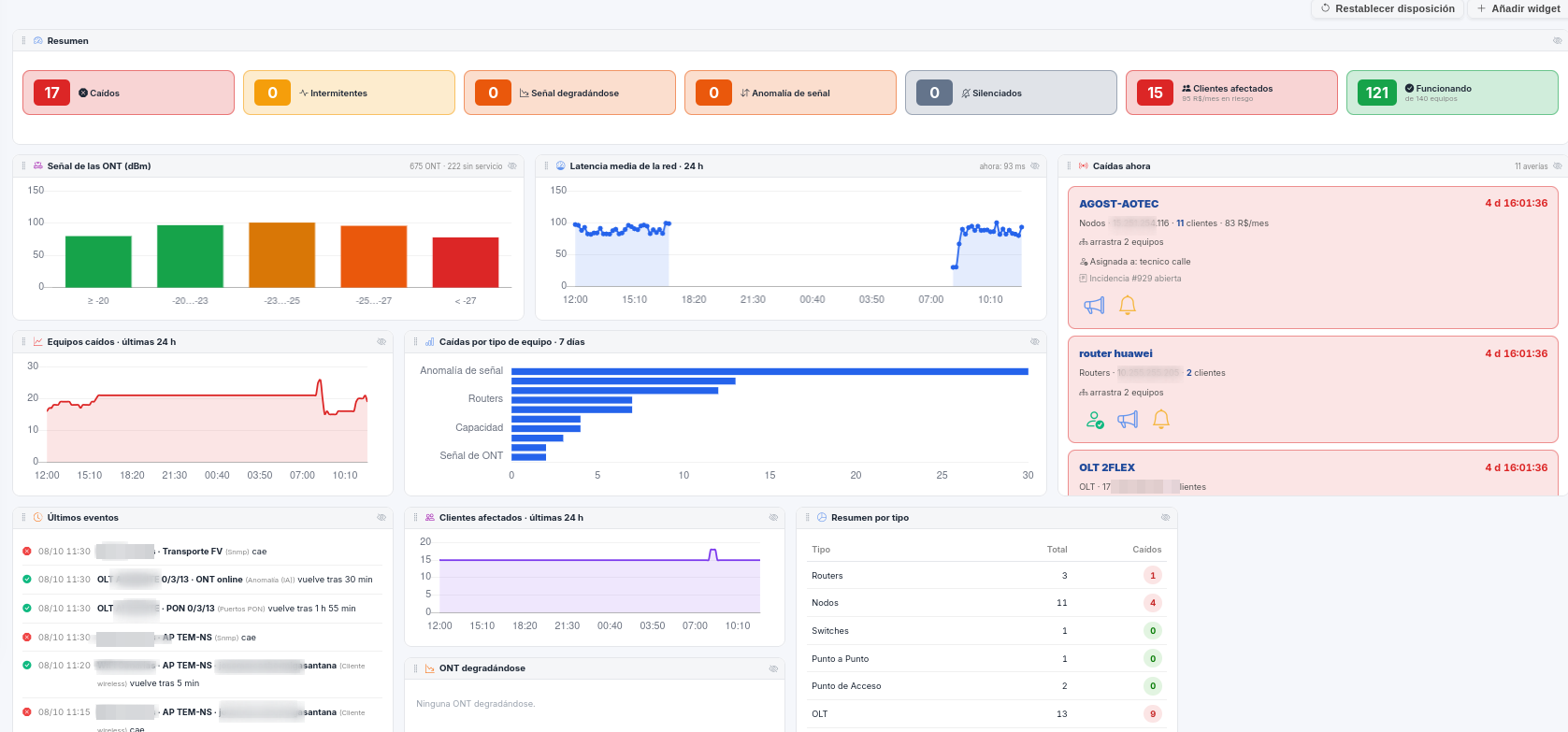Open the AGOST-AOTEC outage link
Screen dimensions: 1568x732
1118,204
